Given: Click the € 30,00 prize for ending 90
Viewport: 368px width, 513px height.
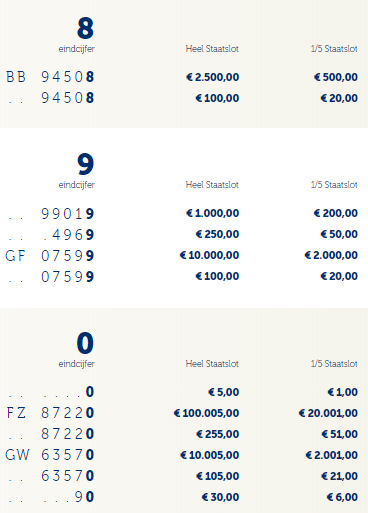Looking at the screenshot, I should tap(221, 497).
